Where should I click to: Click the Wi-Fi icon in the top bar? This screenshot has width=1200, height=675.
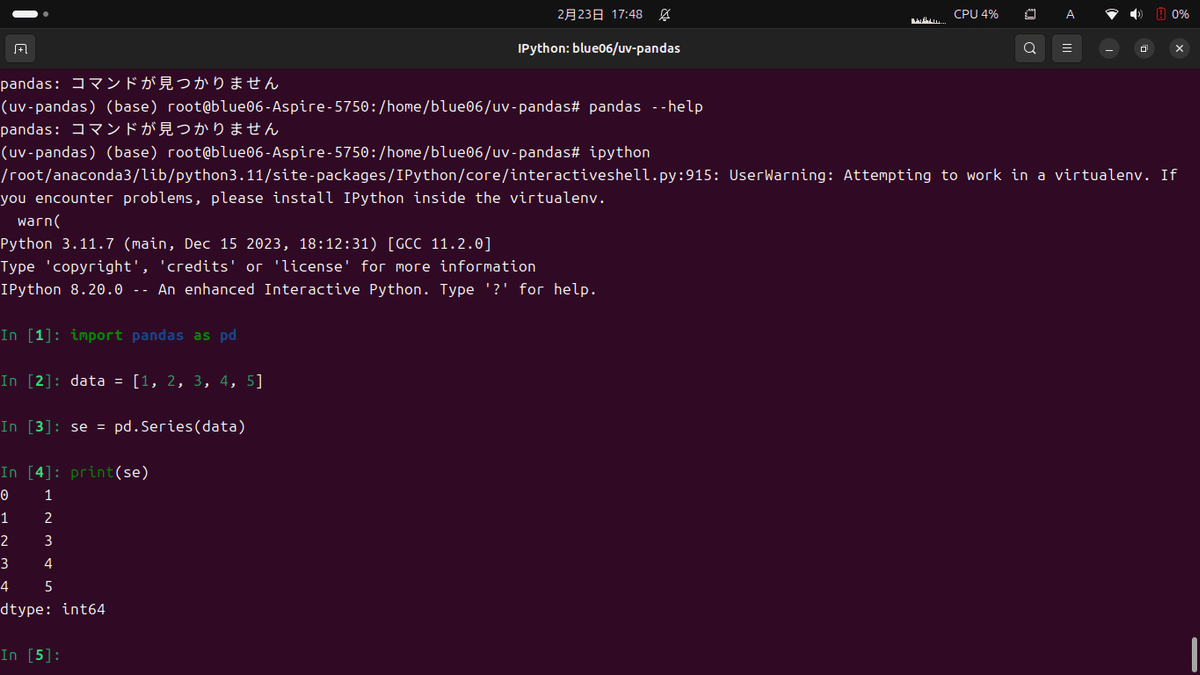click(x=1111, y=15)
